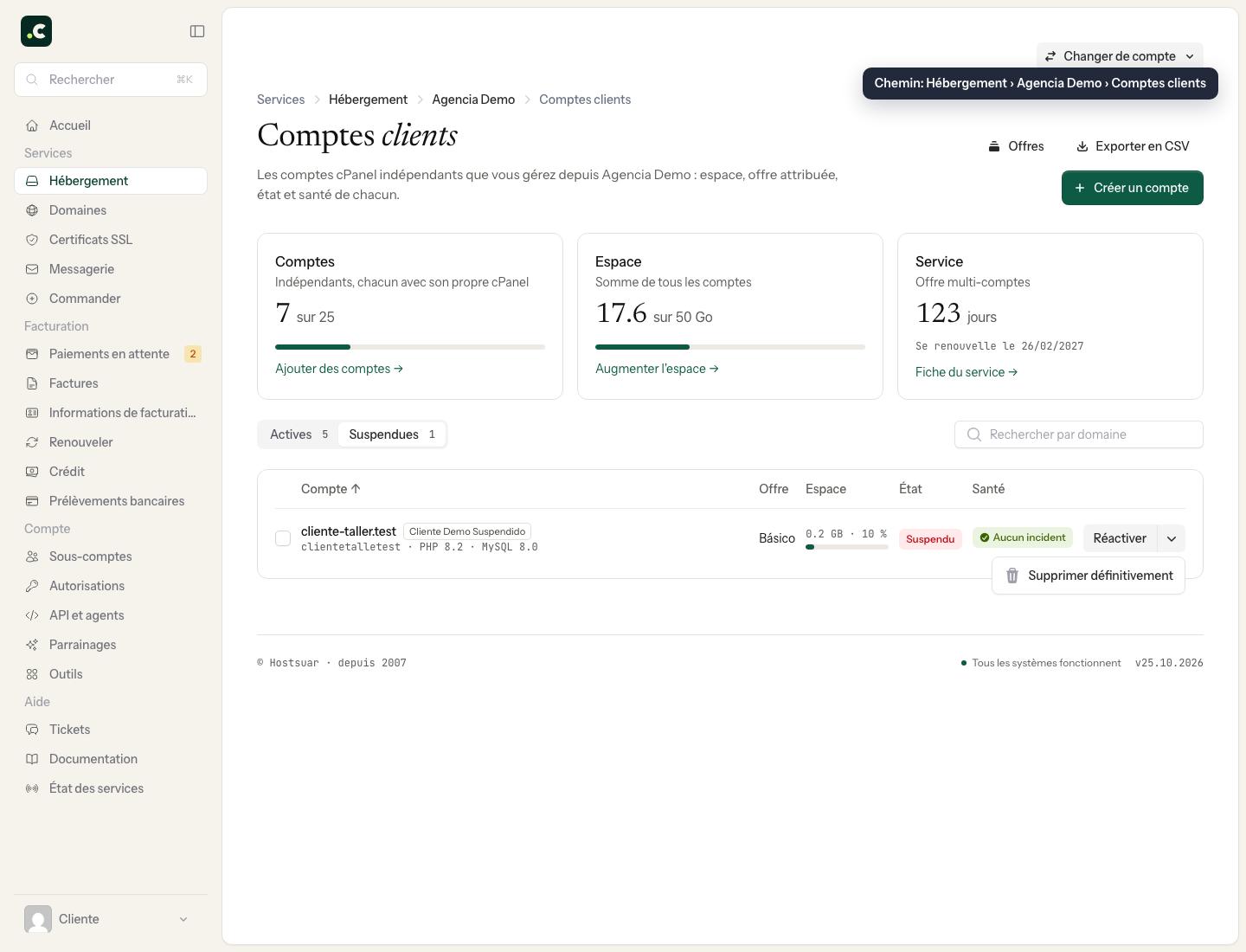Click the Hostsuar logo icon

coord(36,31)
